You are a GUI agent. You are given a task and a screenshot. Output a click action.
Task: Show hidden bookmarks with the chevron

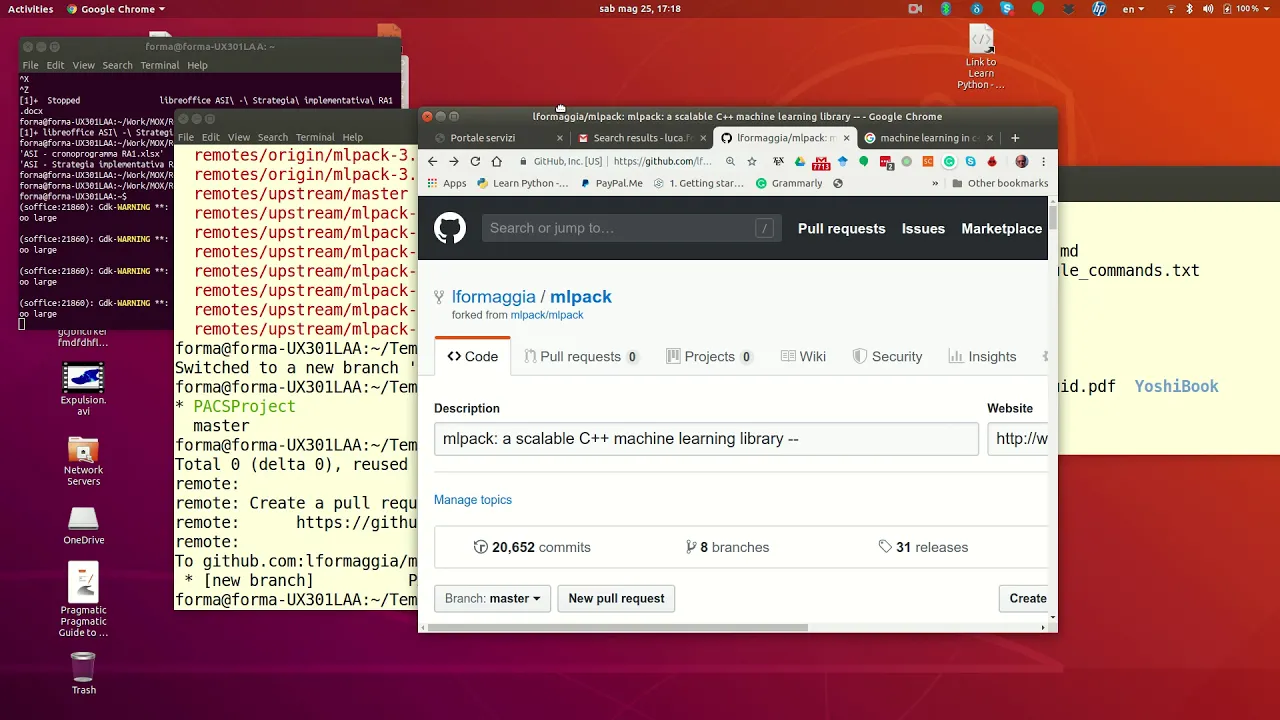pos(935,183)
